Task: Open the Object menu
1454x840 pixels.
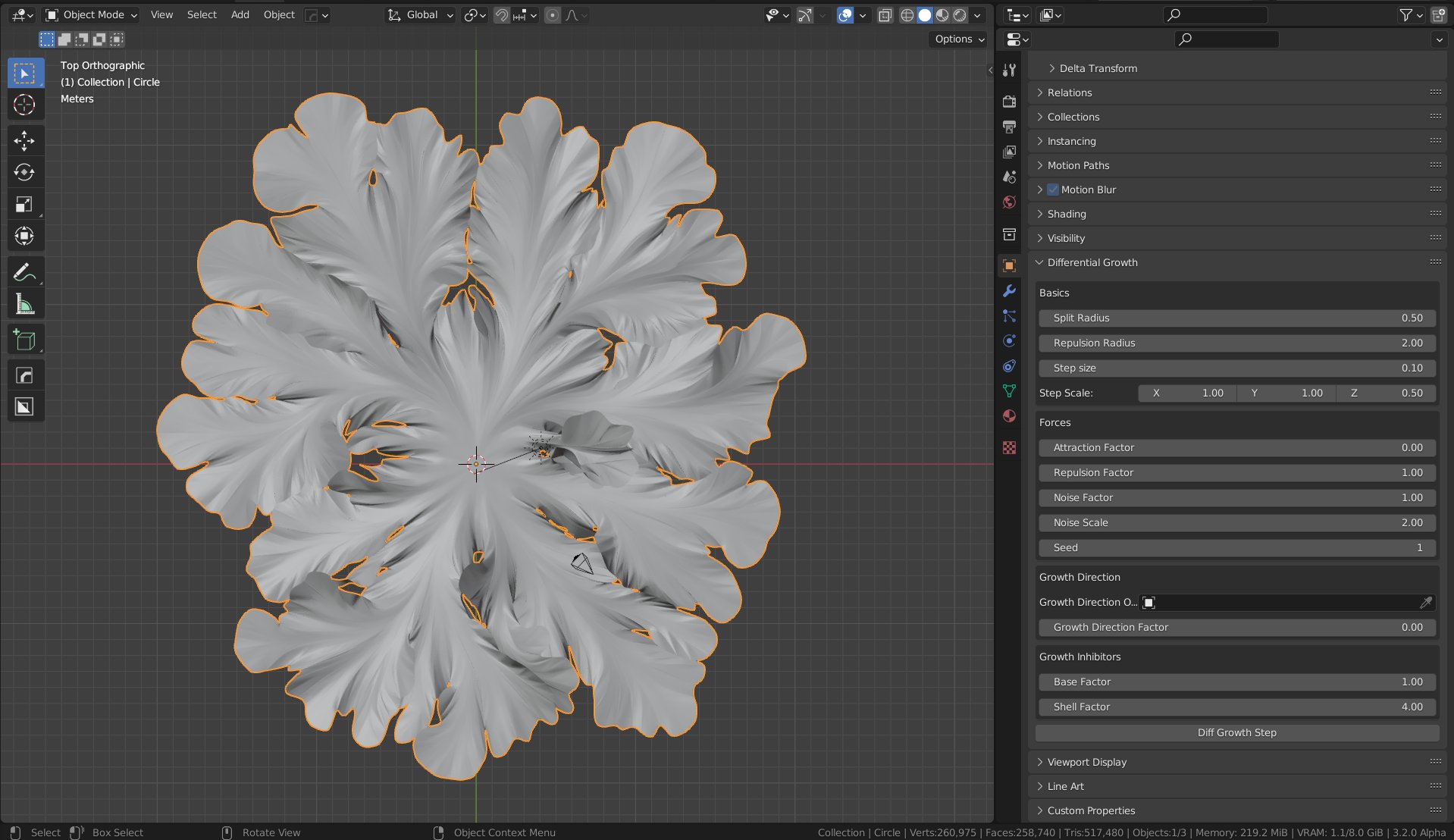Action: [278, 14]
